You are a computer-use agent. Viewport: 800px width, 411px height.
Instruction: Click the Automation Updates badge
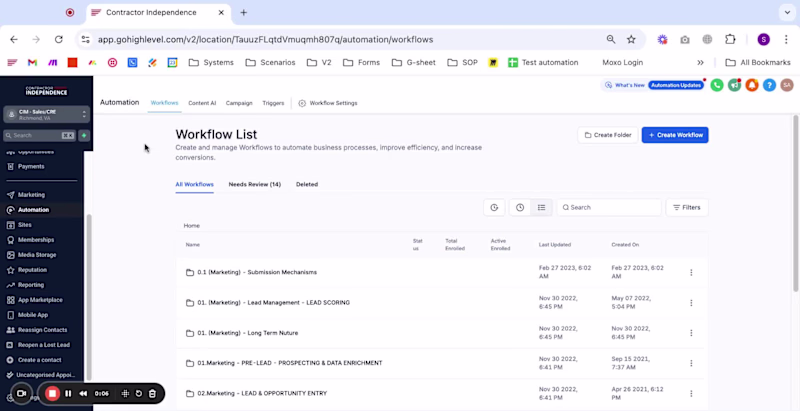coord(676,85)
